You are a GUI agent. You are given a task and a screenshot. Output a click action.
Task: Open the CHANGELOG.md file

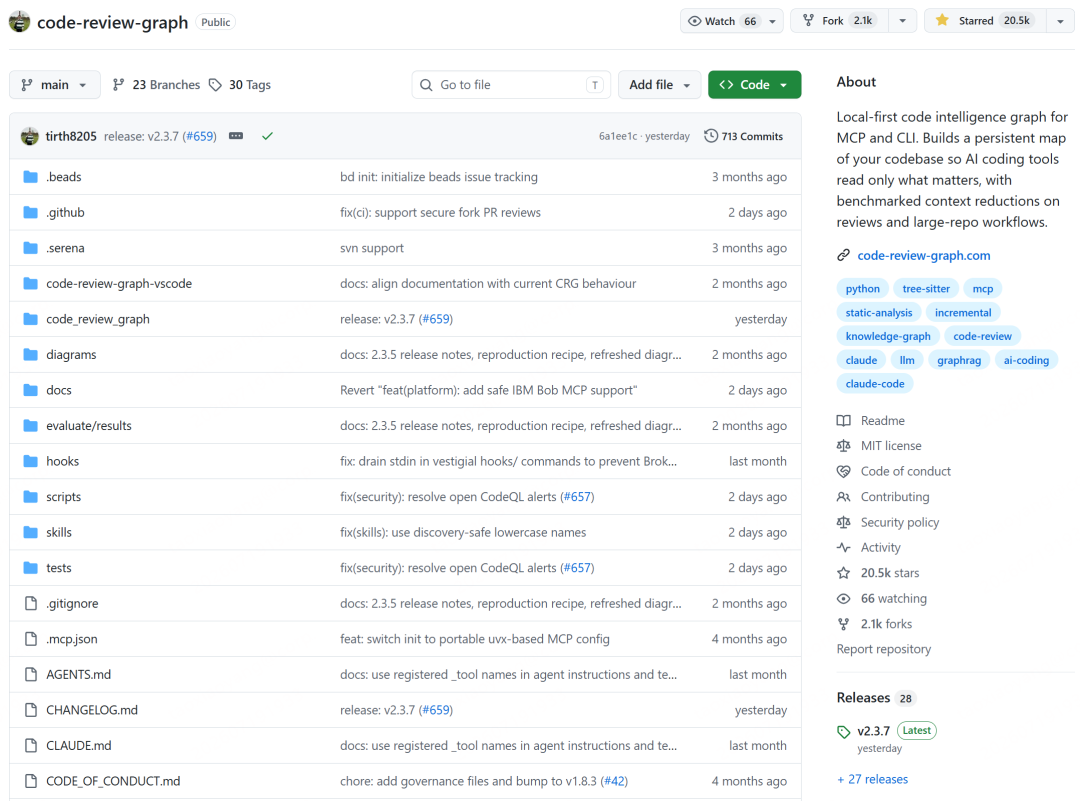pos(92,710)
